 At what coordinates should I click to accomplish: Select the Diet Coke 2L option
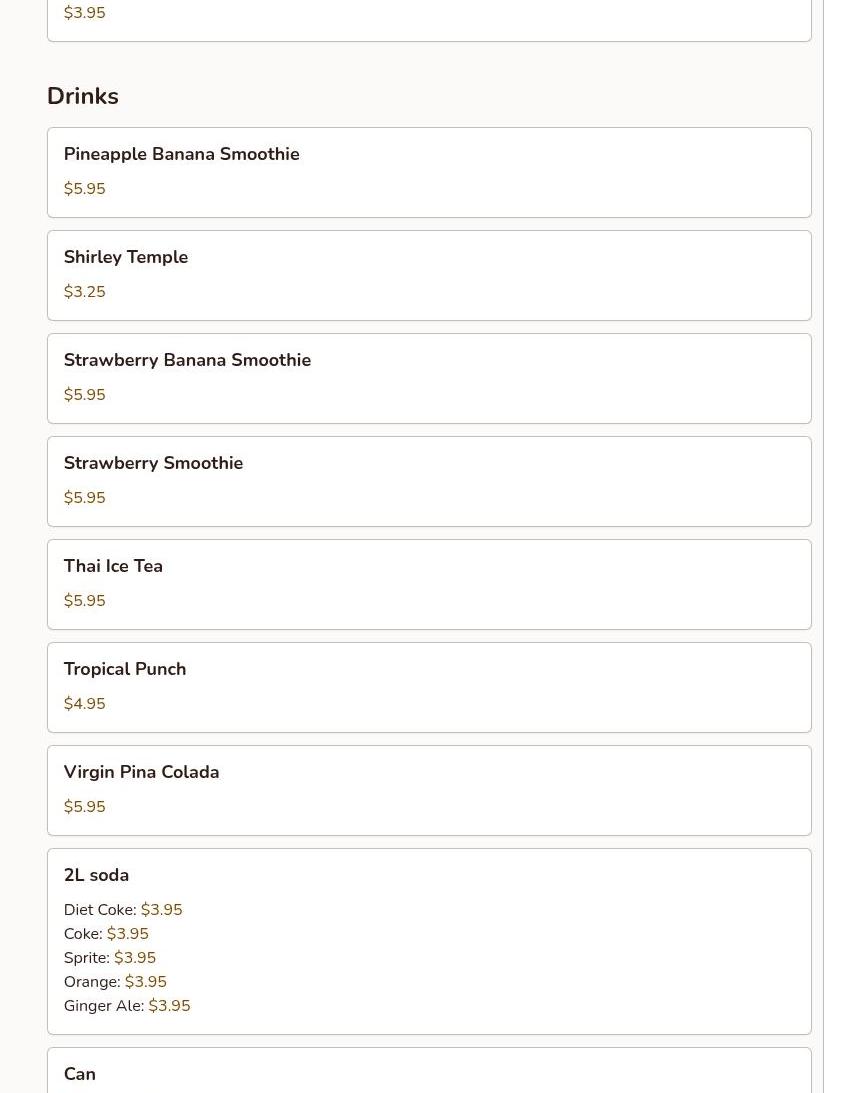pyautogui.click(x=122, y=910)
